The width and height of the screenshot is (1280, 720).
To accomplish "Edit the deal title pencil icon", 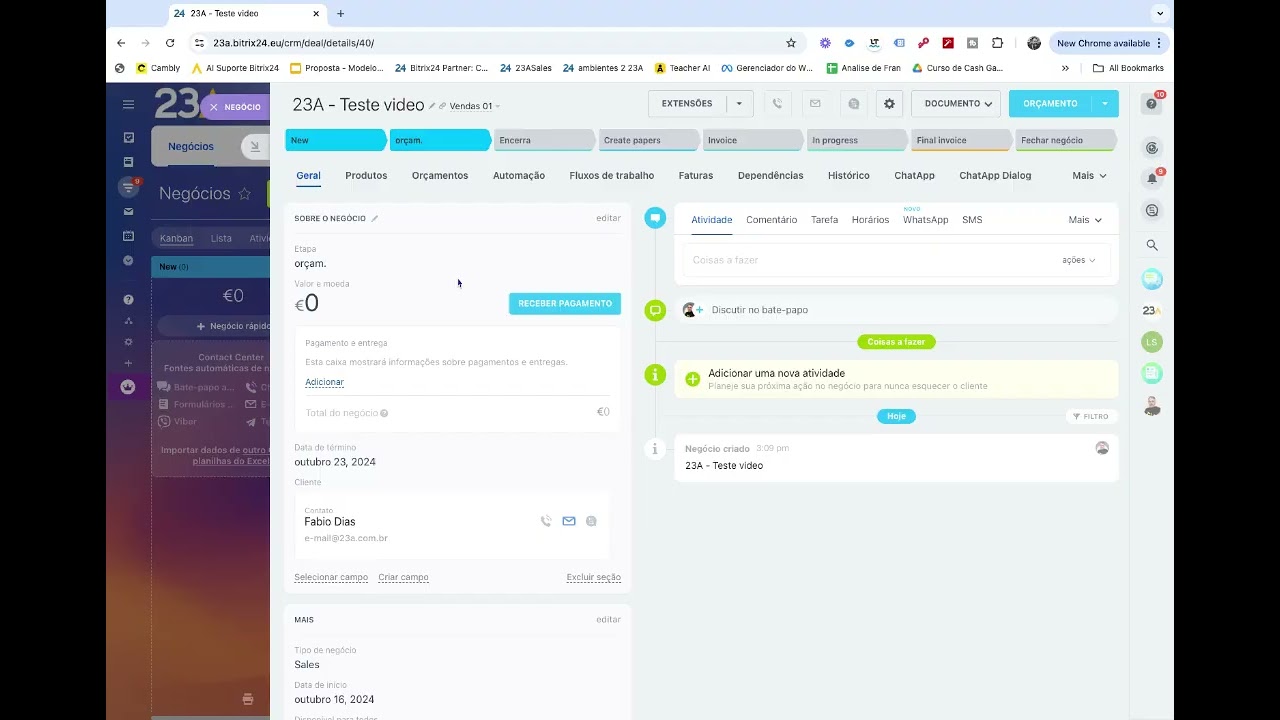I will coord(432,106).
